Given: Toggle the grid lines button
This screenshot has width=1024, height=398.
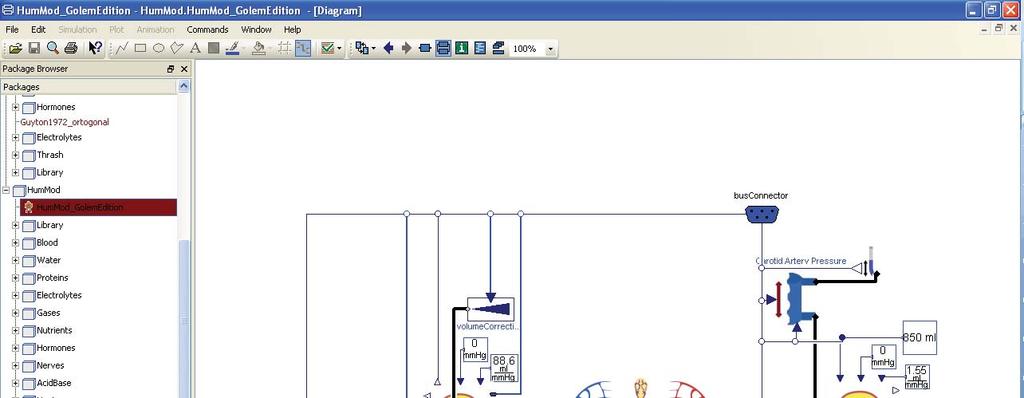Looking at the screenshot, I should 284,48.
